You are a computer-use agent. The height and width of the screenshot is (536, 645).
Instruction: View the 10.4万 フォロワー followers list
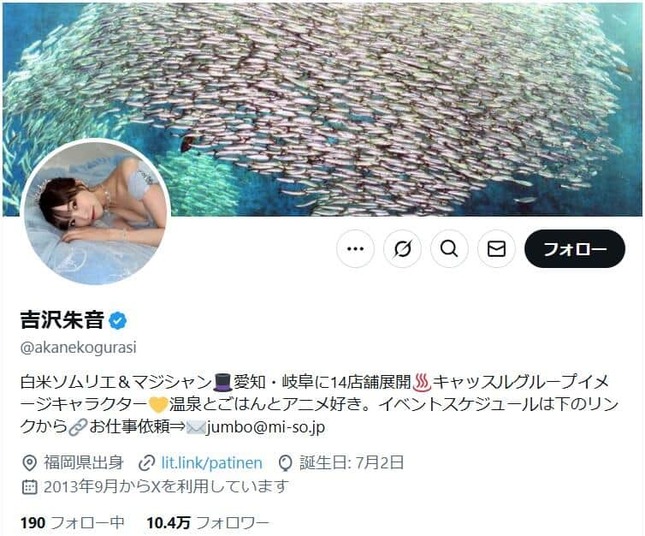[208, 523]
